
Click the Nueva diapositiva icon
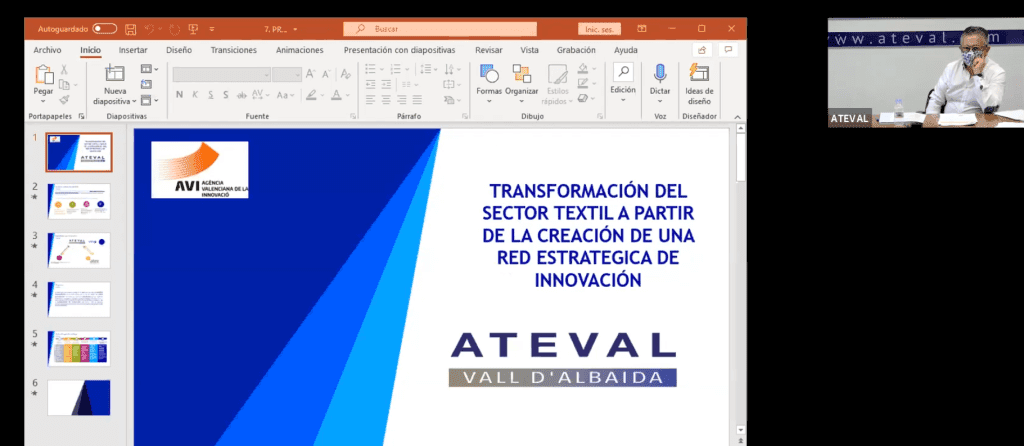tap(114, 75)
